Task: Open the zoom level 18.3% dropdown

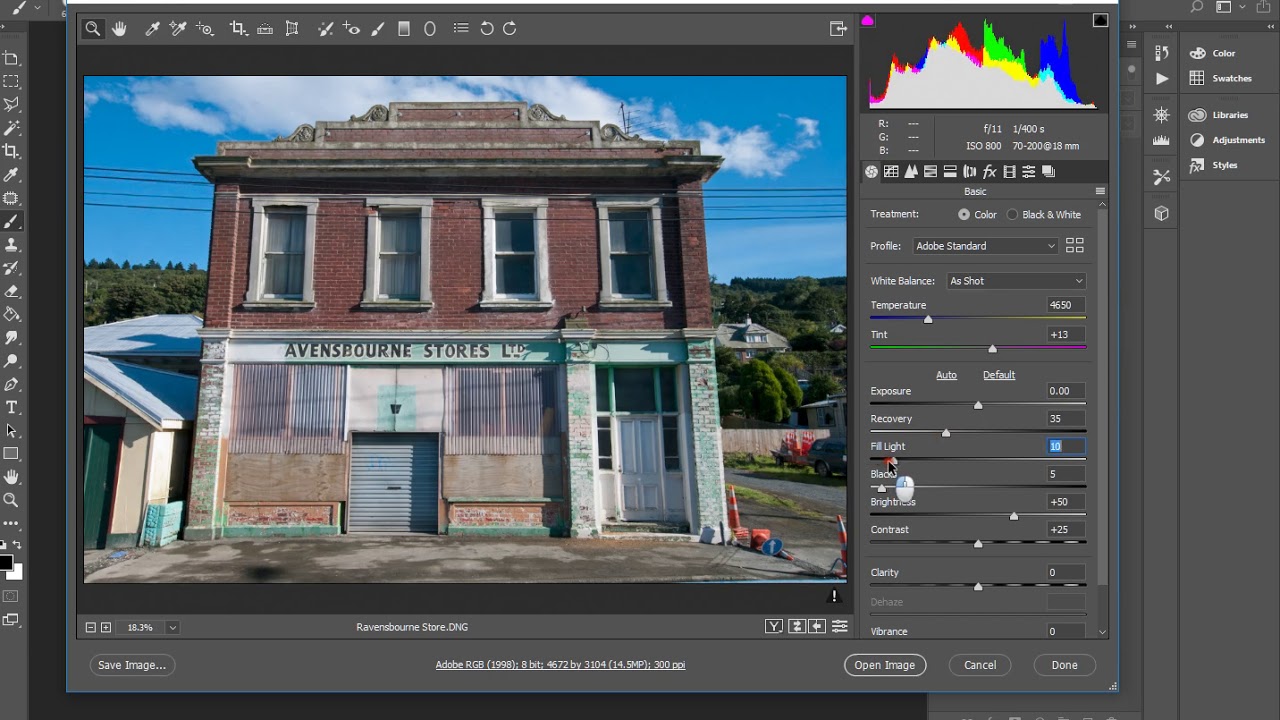Action: pyautogui.click(x=172, y=627)
